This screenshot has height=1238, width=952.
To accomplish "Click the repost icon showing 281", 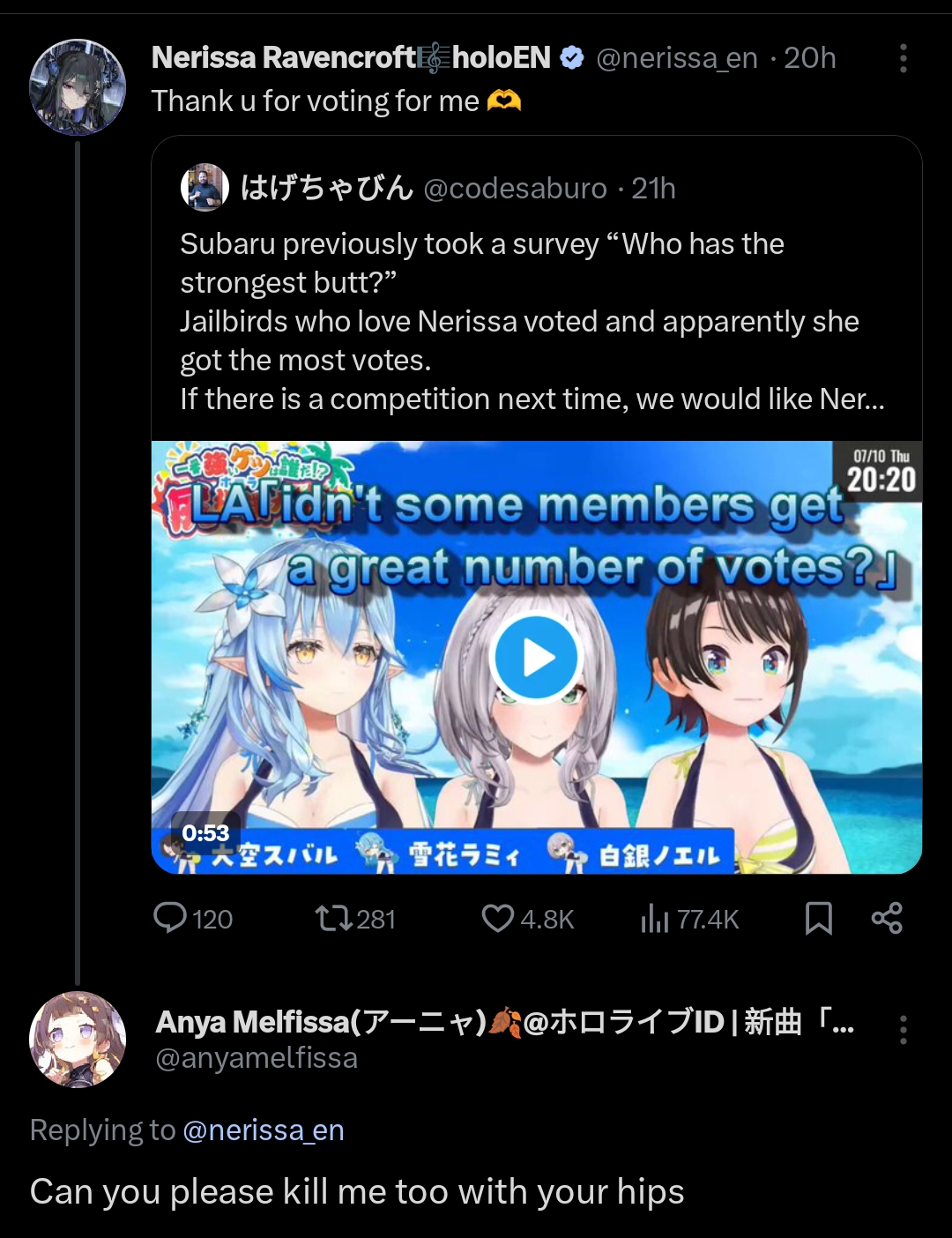I will coord(333,919).
